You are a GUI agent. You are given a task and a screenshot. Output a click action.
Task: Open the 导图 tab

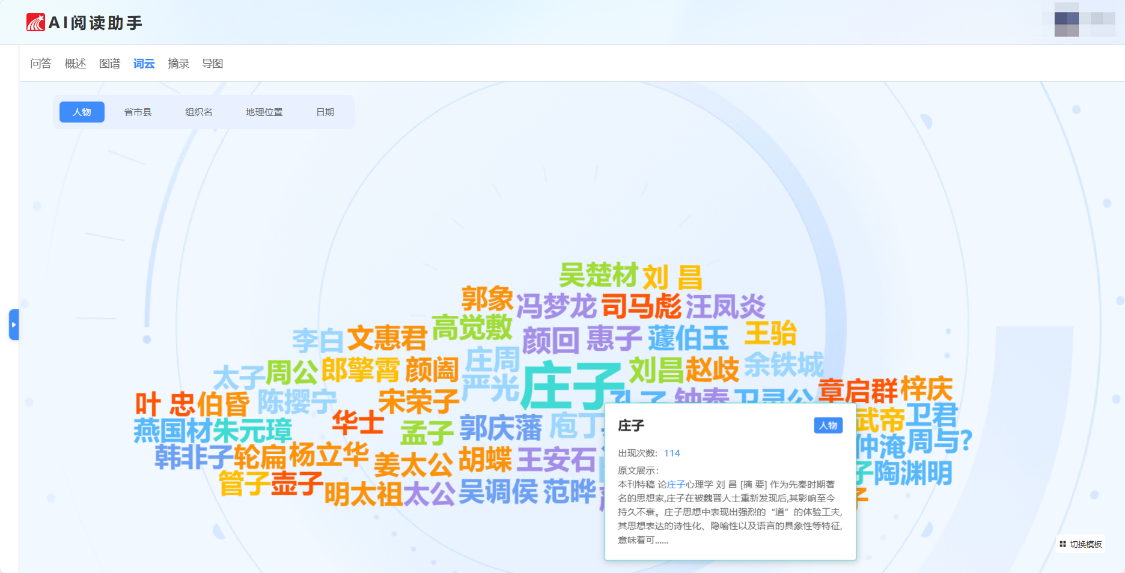pyautogui.click(x=212, y=64)
